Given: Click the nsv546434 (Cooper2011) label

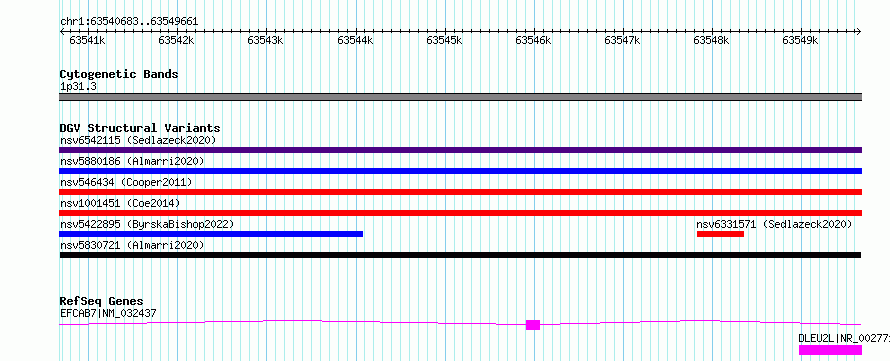Looking at the screenshot, I should tap(126, 182).
